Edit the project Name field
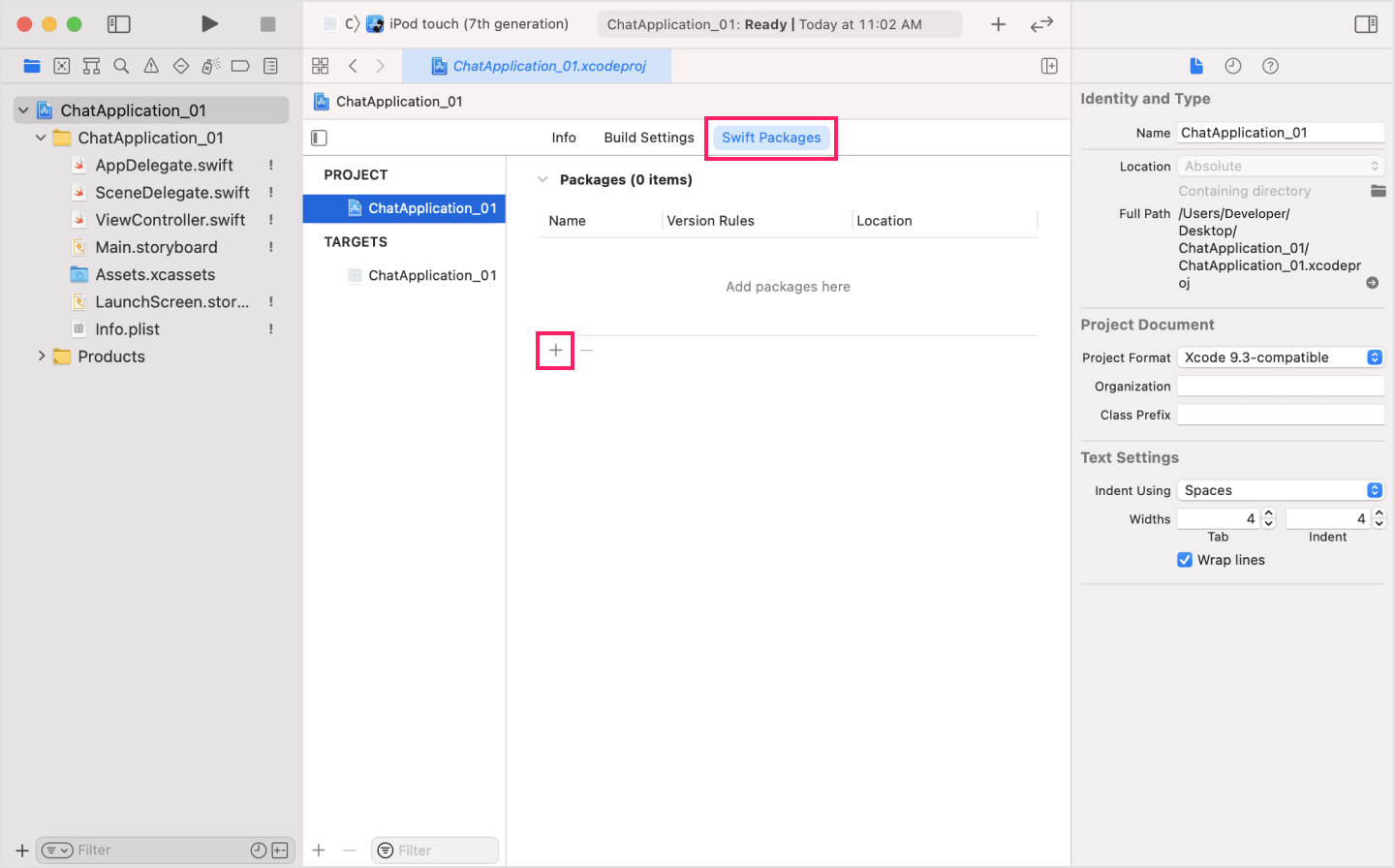Viewport: 1395px width, 868px height. pyautogui.click(x=1281, y=133)
